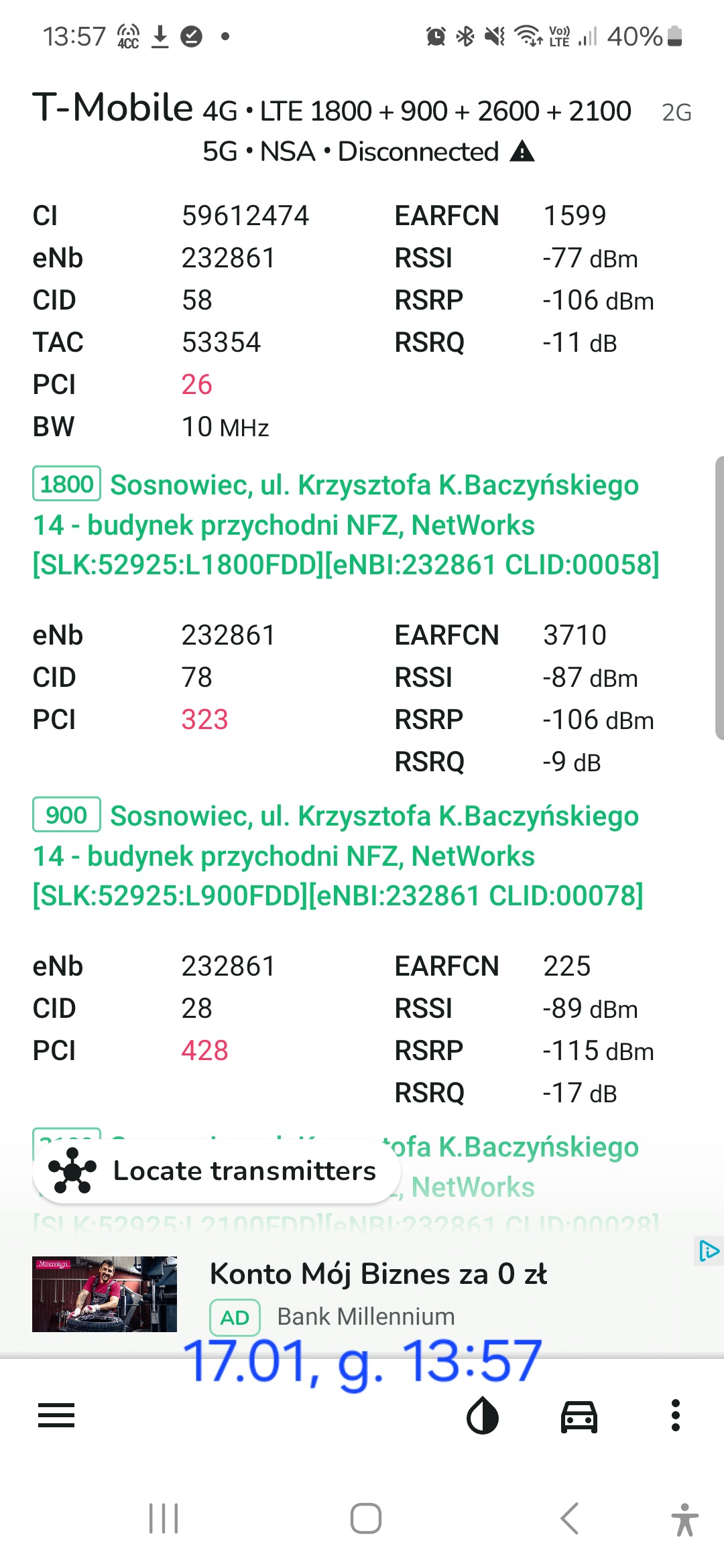Tap the AdChoices info icon

[709, 1251]
